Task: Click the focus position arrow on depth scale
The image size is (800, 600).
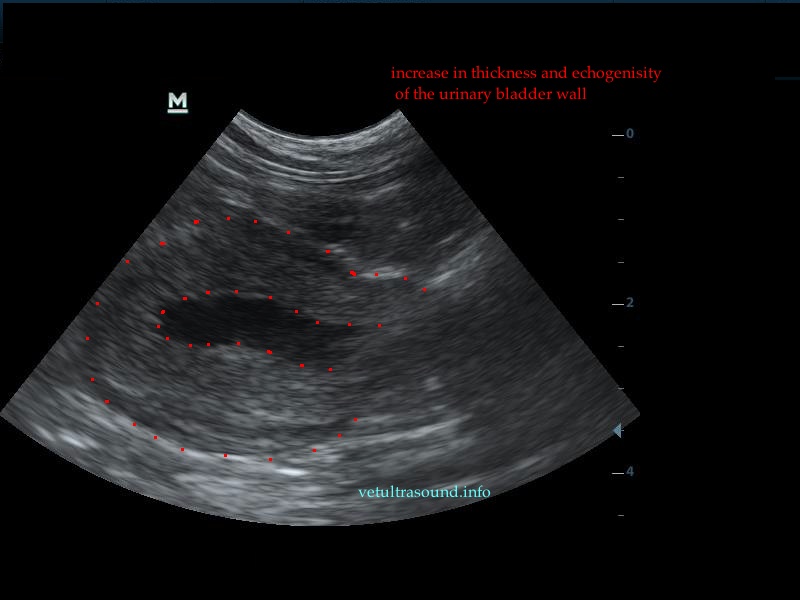Action: click(x=617, y=430)
